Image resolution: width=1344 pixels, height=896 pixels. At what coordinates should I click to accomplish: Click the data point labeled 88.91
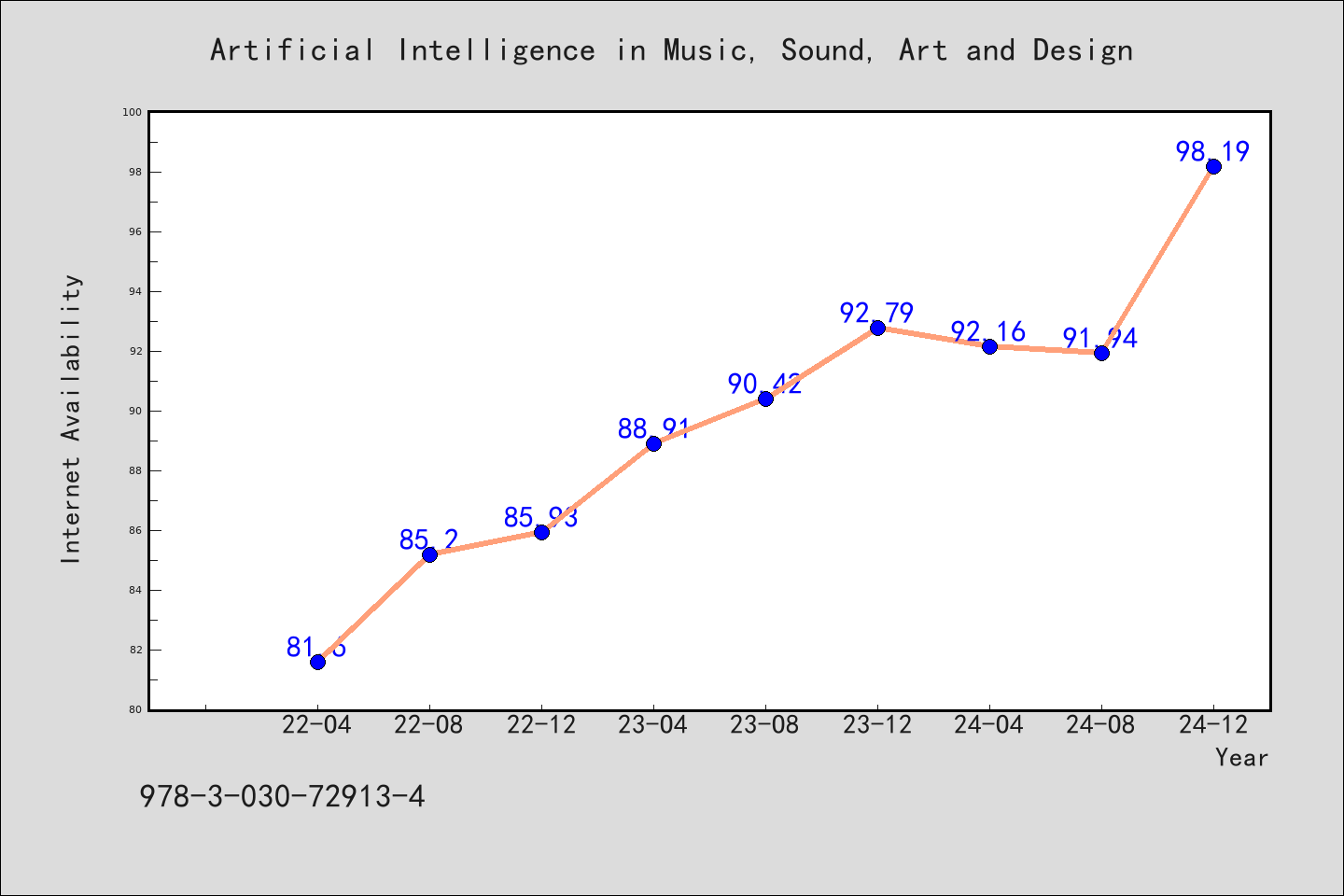point(653,443)
